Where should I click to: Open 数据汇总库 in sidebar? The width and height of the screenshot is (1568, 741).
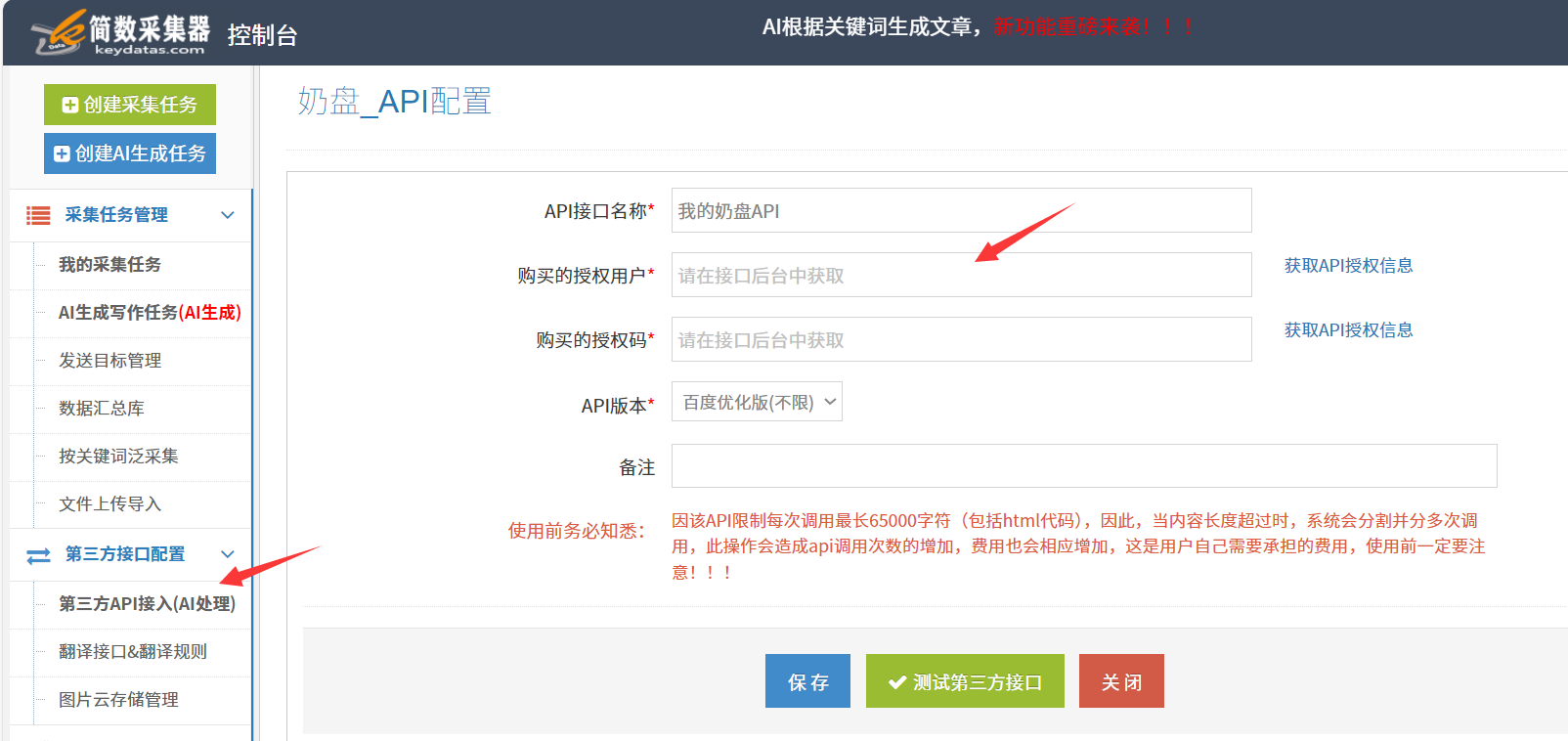click(101, 409)
